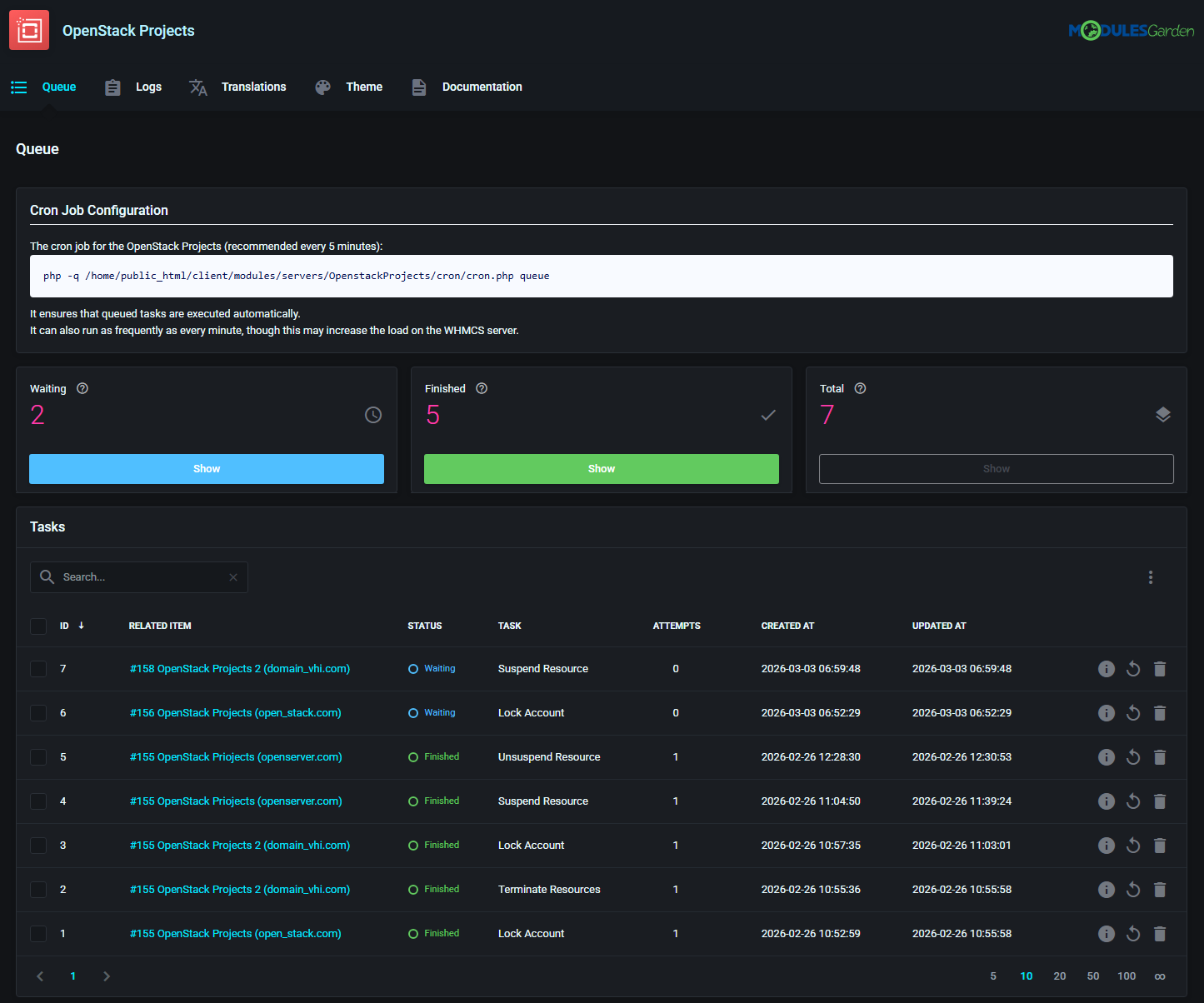The height and width of the screenshot is (1003, 1204).
Task: Open related item link of task 7
Action: tap(240, 669)
